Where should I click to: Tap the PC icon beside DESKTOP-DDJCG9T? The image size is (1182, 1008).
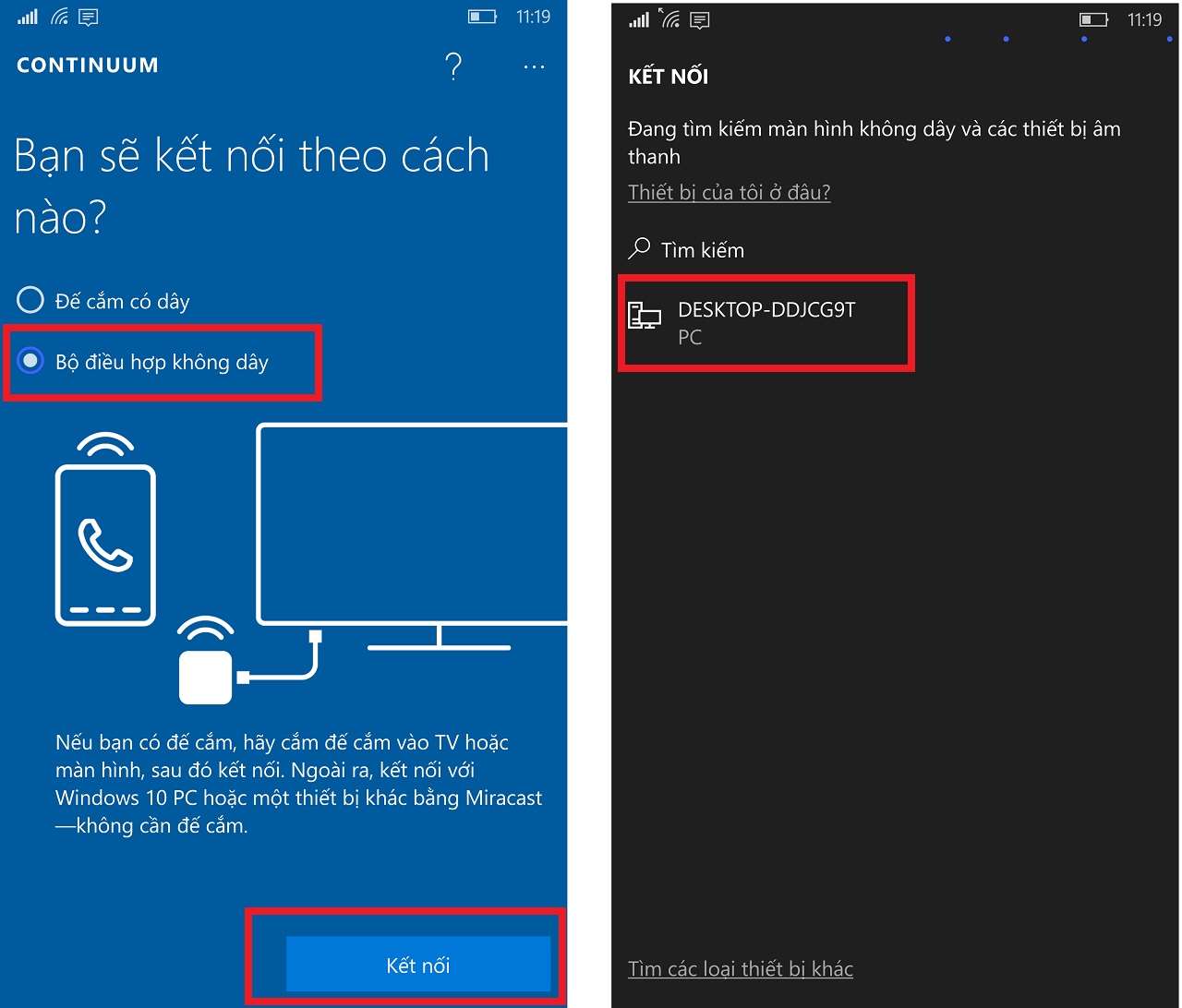[x=645, y=315]
